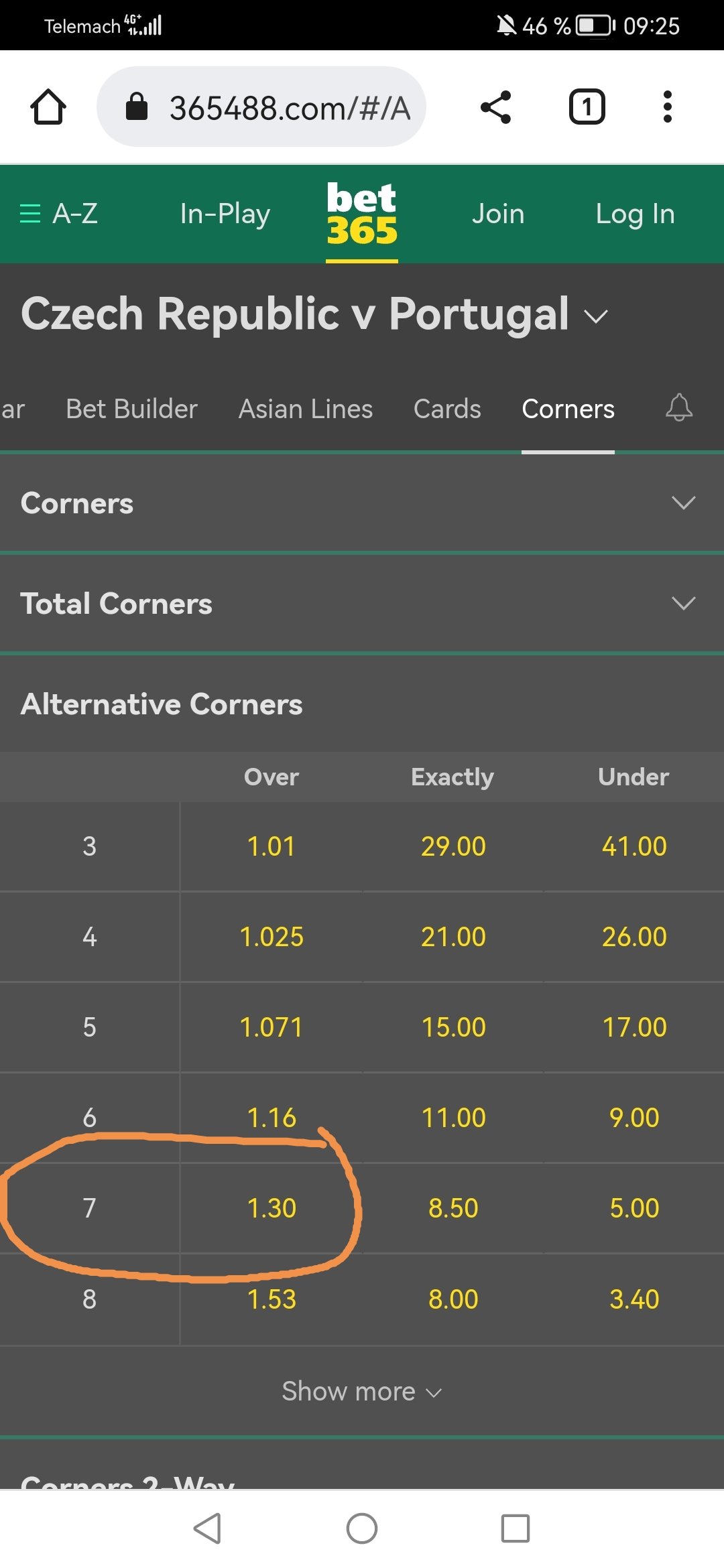Switch to the Asian Lines tab
Viewport: 724px width, 1568px height.
click(306, 409)
